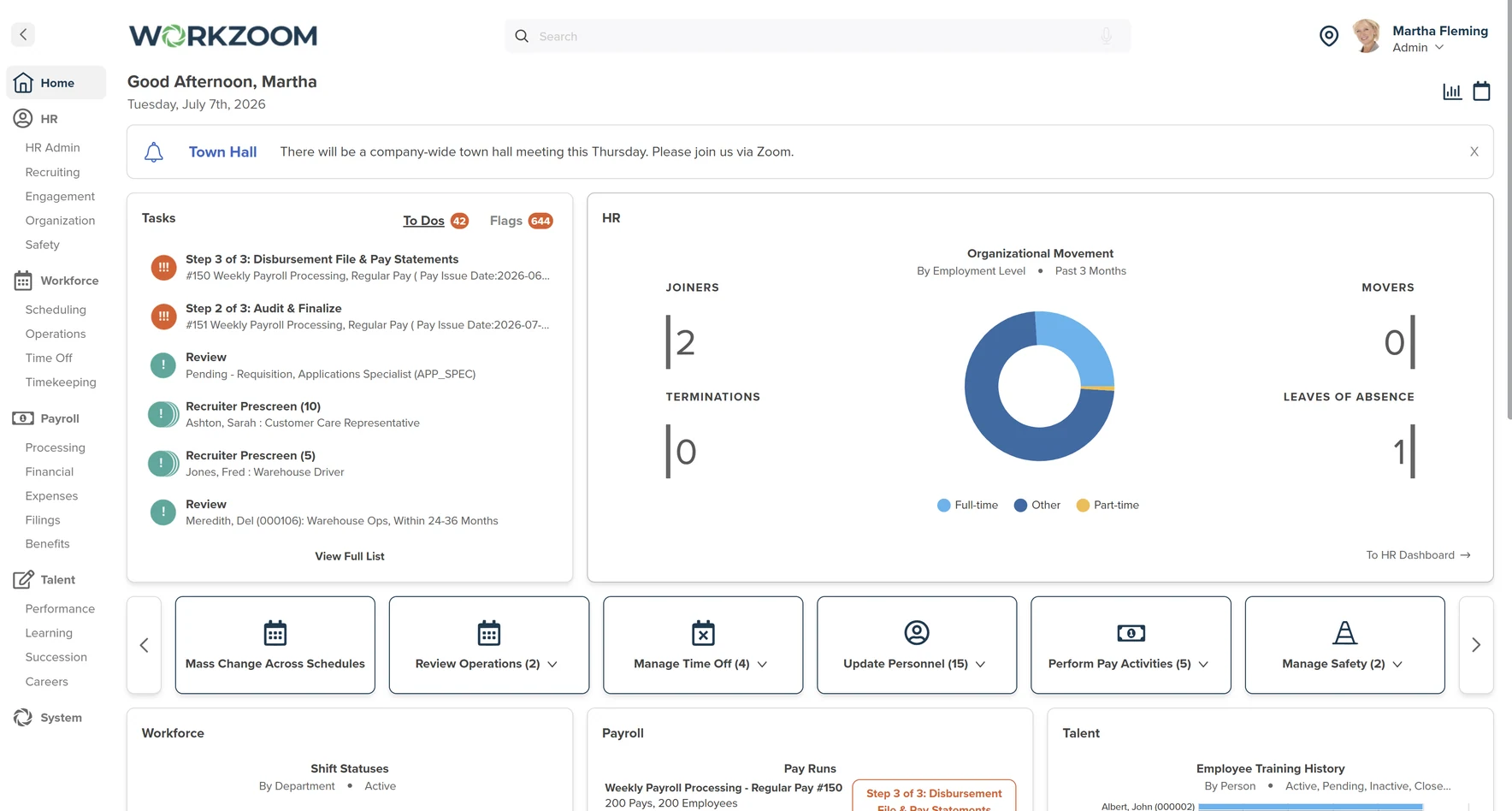Dismiss the Town Hall announcement

click(1474, 151)
